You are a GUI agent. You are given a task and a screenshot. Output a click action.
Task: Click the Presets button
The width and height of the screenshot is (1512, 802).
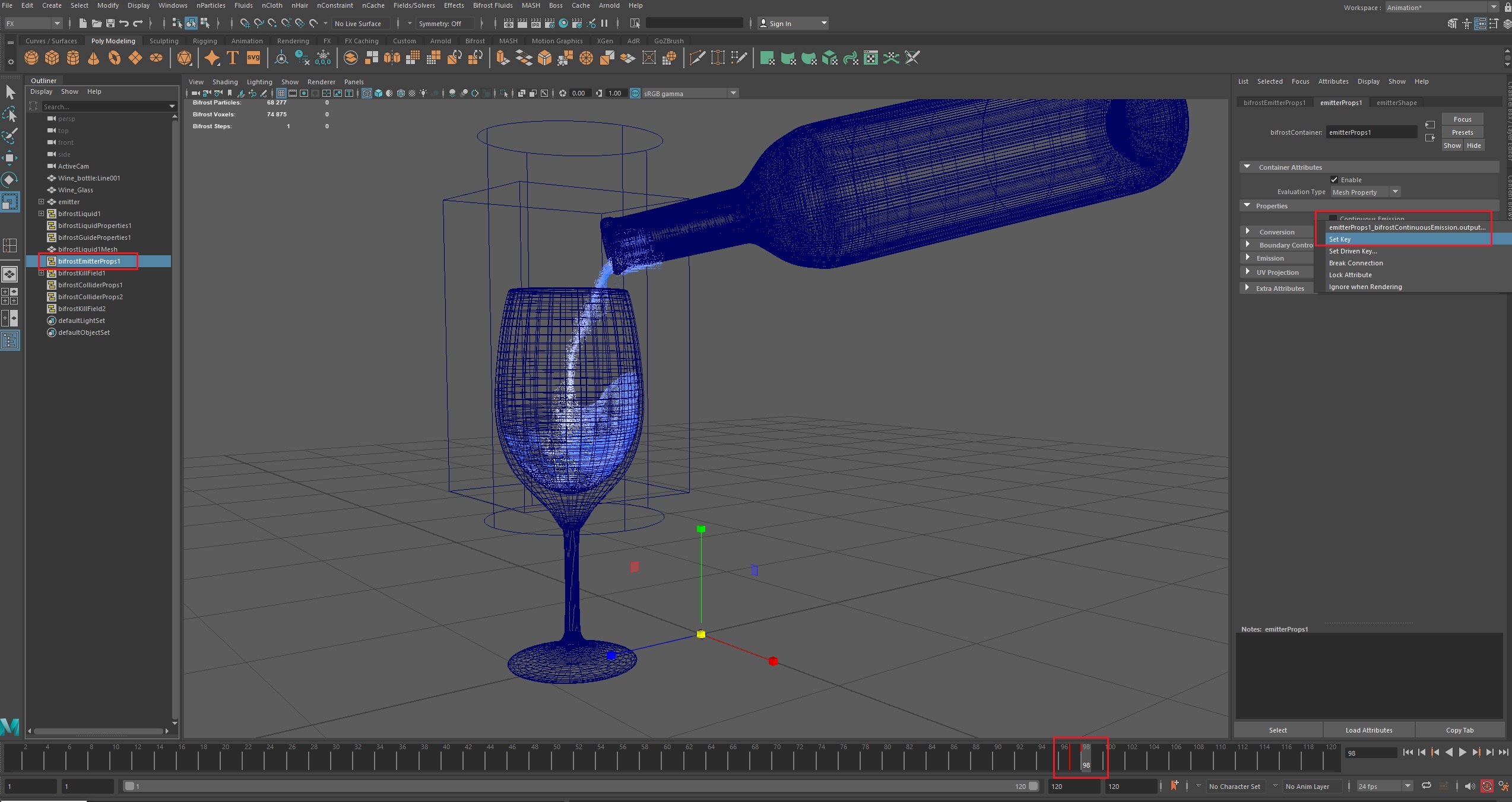coord(1462,132)
